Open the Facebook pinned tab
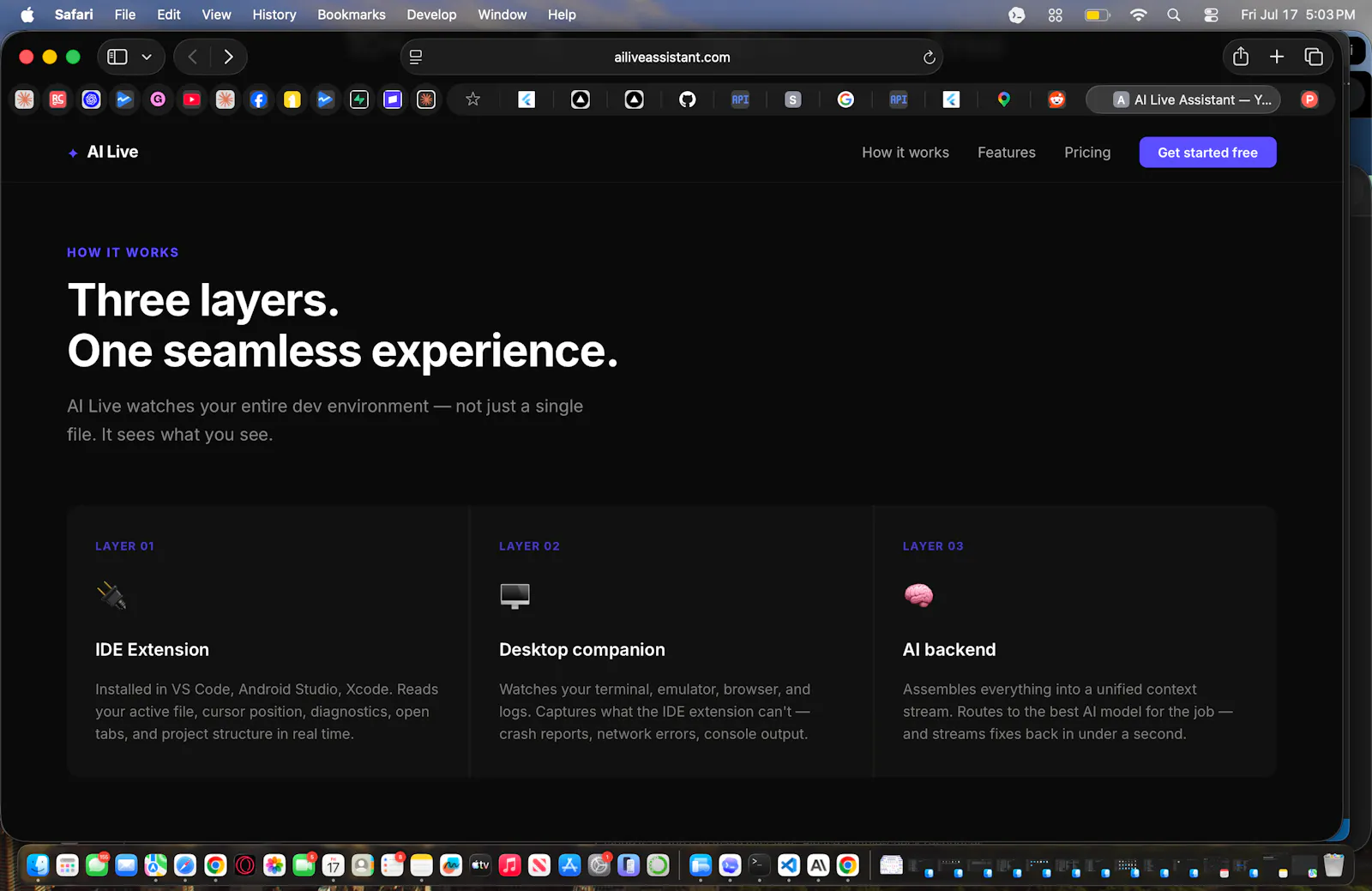Viewport: 1372px width, 891px height. (x=258, y=99)
